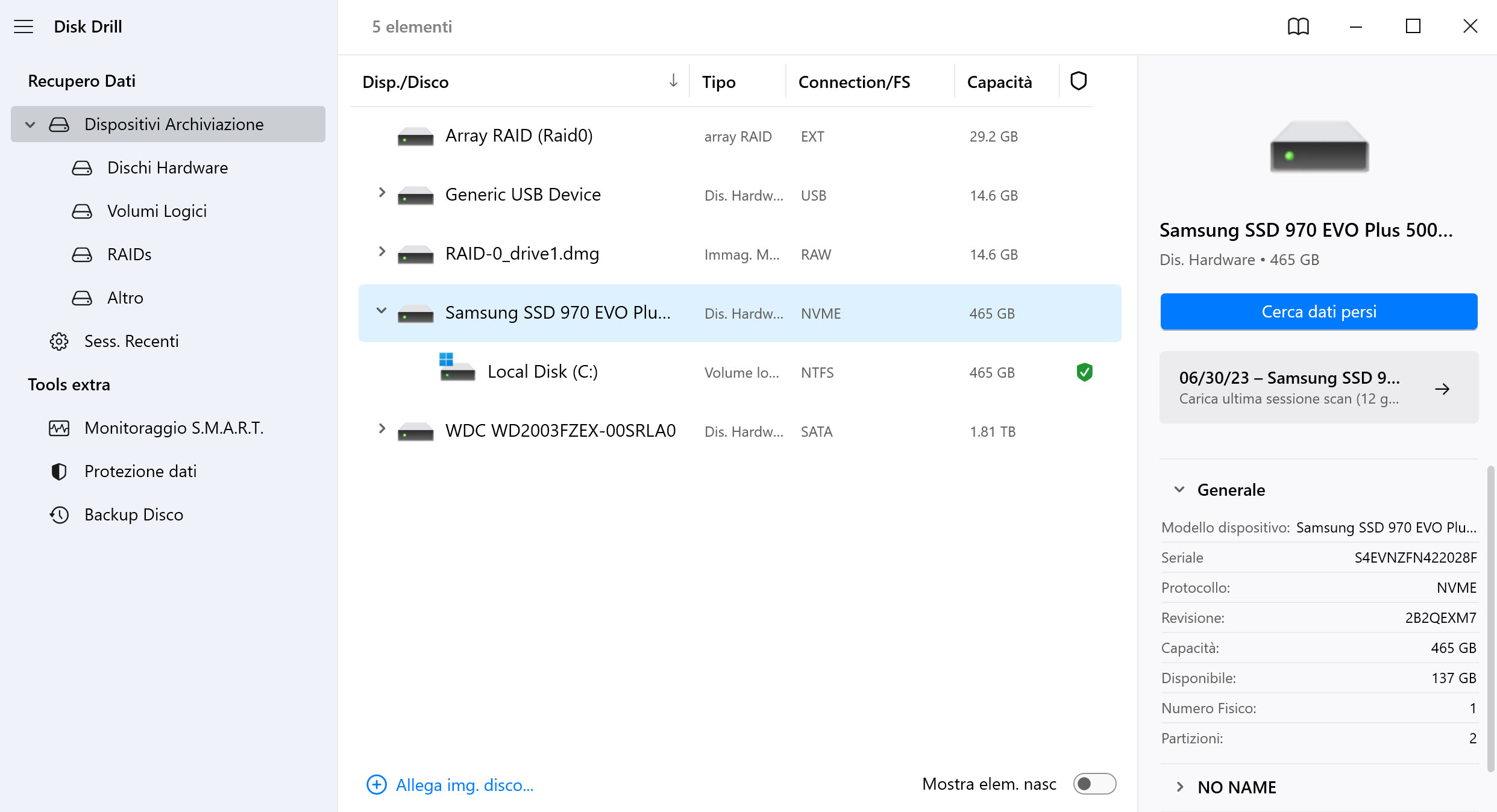The height and width of the screenshot is (812, 1497).
Task: Sort by Tipo column header
Action: pos(718,82)
